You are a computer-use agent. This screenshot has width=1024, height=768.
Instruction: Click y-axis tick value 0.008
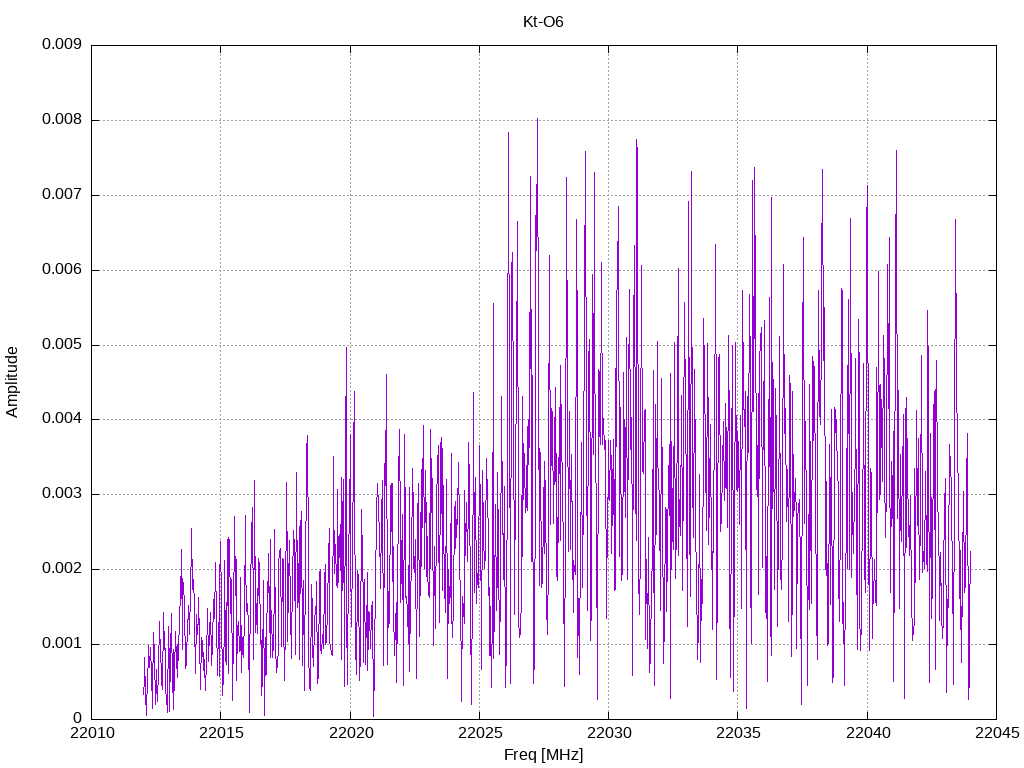[62, 119]
